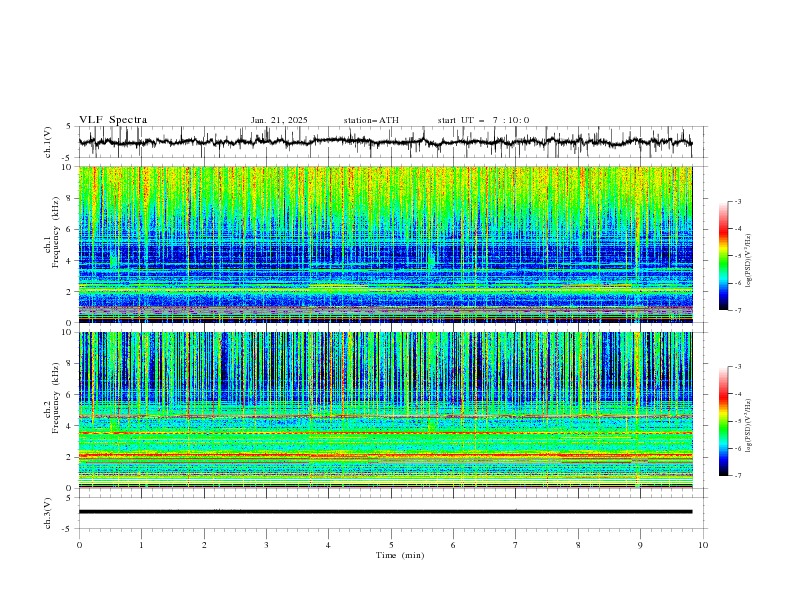Screen dimensions: 792x612
Task: Click the ch.1 voltage waveform trace
Action: coord(385,142)
